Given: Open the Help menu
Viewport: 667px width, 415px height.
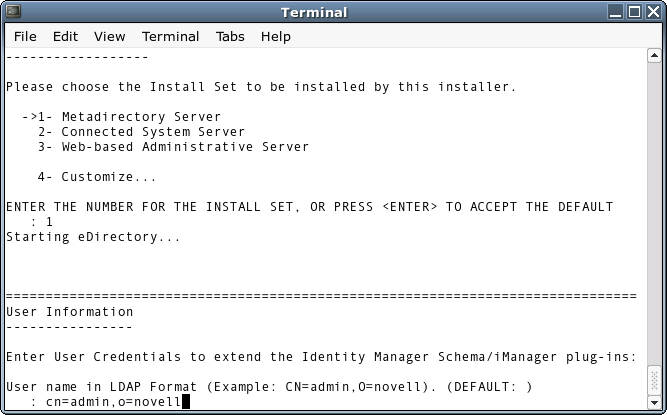Looking at the screenshot, I should click(x=275, y=36).
